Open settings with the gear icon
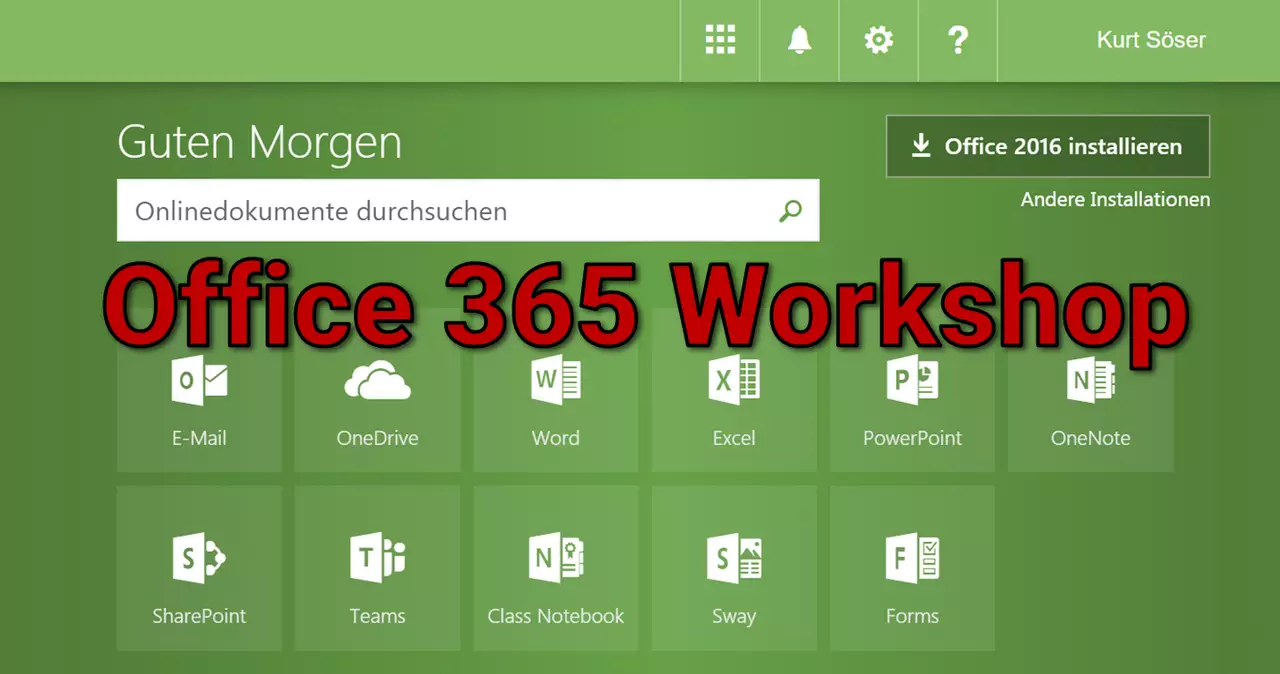 click(x=878, y=40)
